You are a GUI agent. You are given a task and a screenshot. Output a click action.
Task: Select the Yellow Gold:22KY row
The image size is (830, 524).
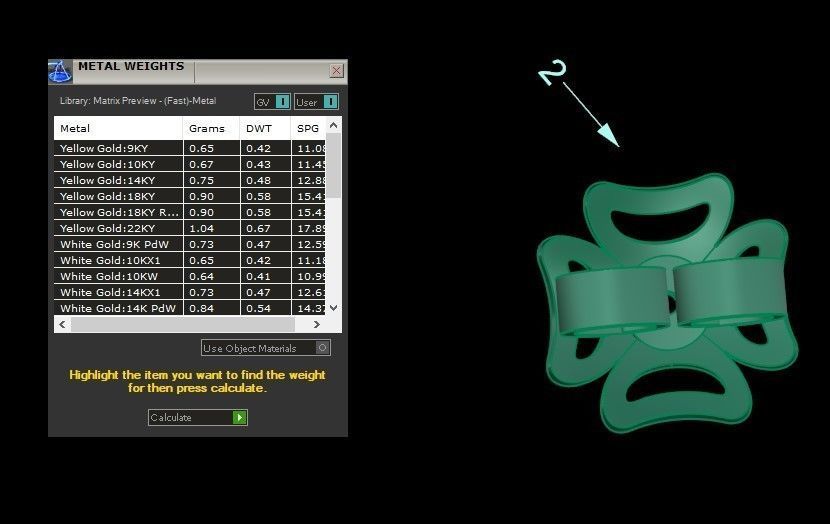190,228
